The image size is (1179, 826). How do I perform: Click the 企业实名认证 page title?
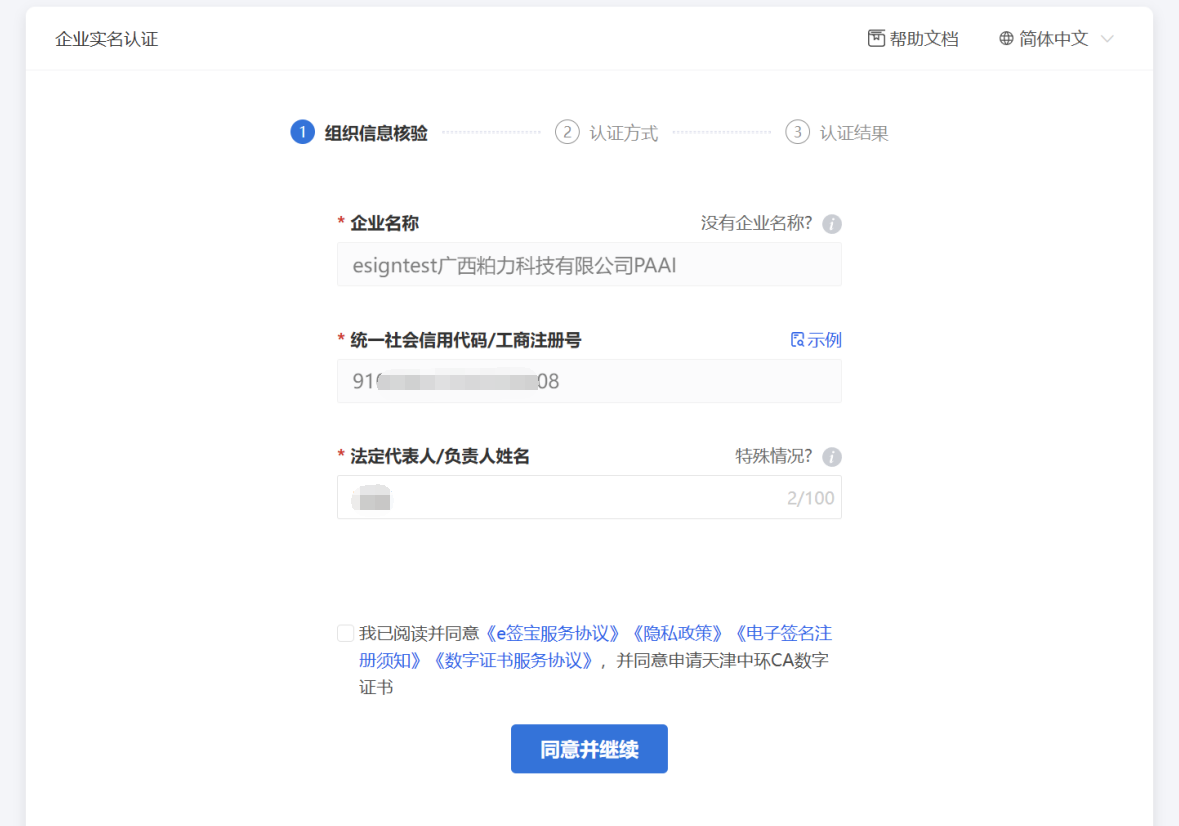click(x=107, y=39)
